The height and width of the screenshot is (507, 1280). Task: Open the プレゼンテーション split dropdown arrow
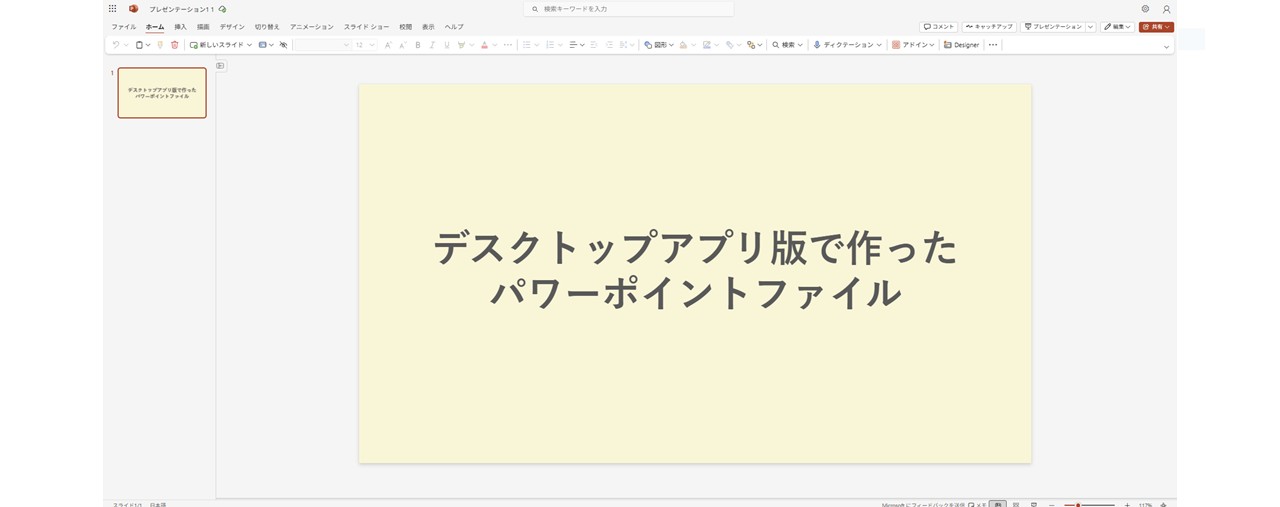tap(1090, 27)
